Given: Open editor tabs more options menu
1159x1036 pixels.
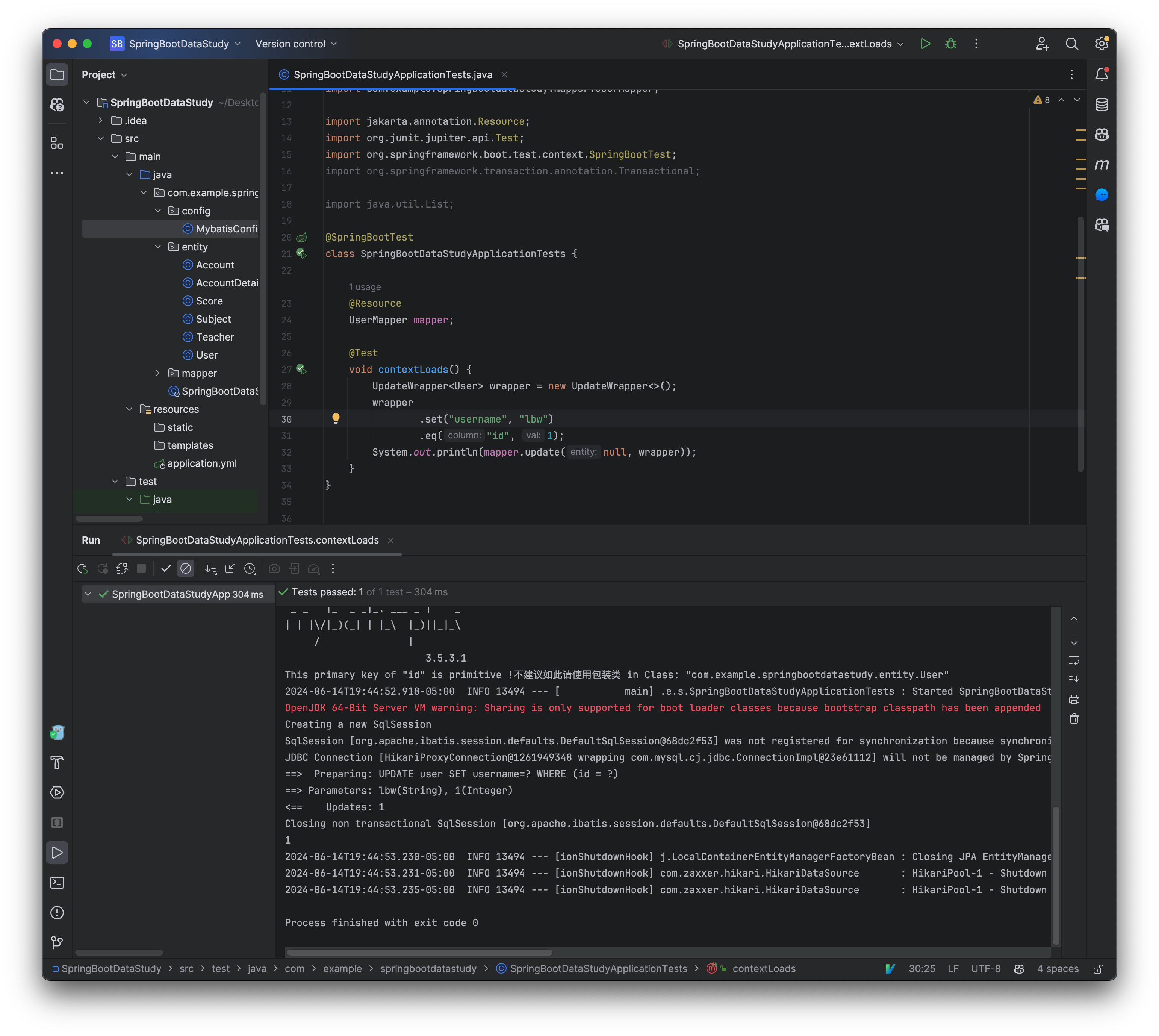Looking at the screenshot, I should 1072,74.
